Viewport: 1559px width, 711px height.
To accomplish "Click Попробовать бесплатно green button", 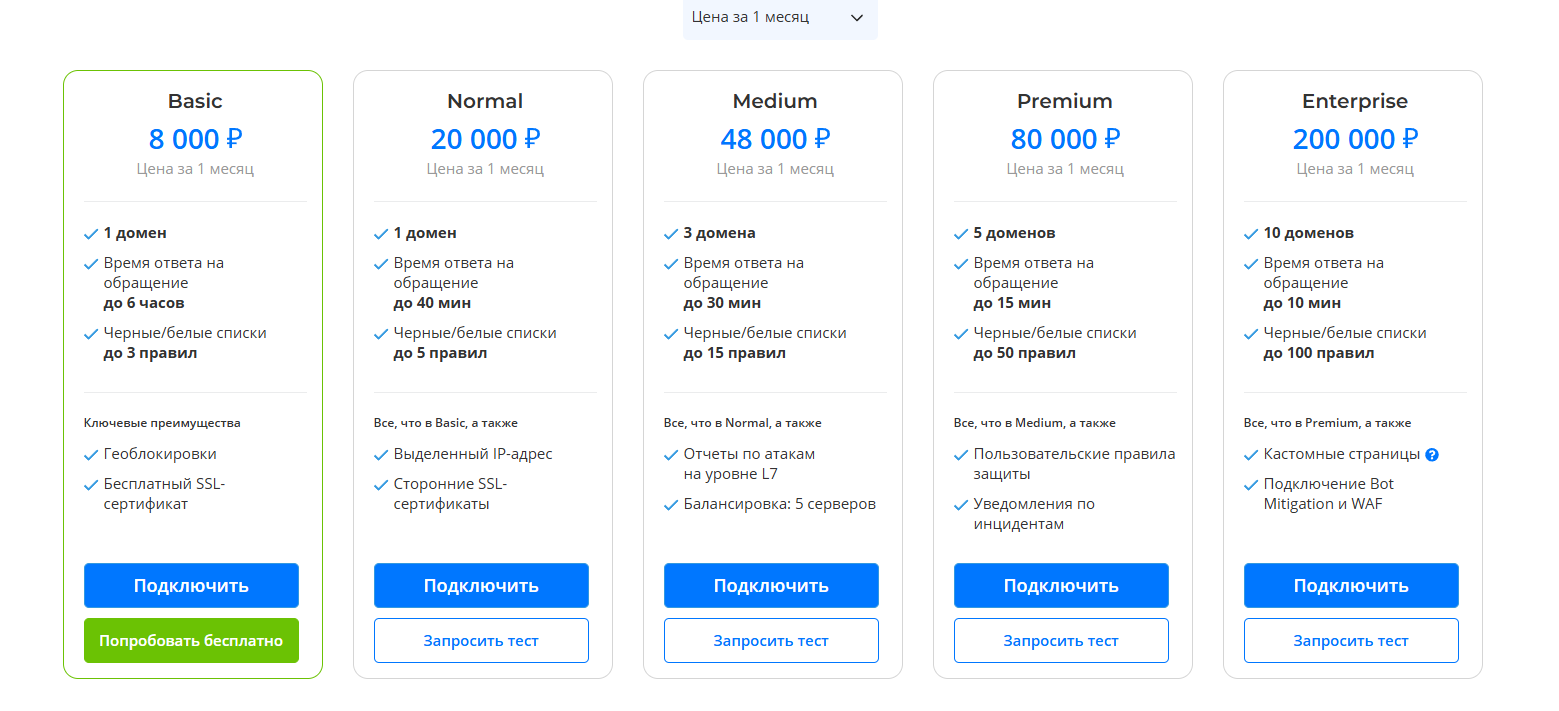I will tap(191, 640).
